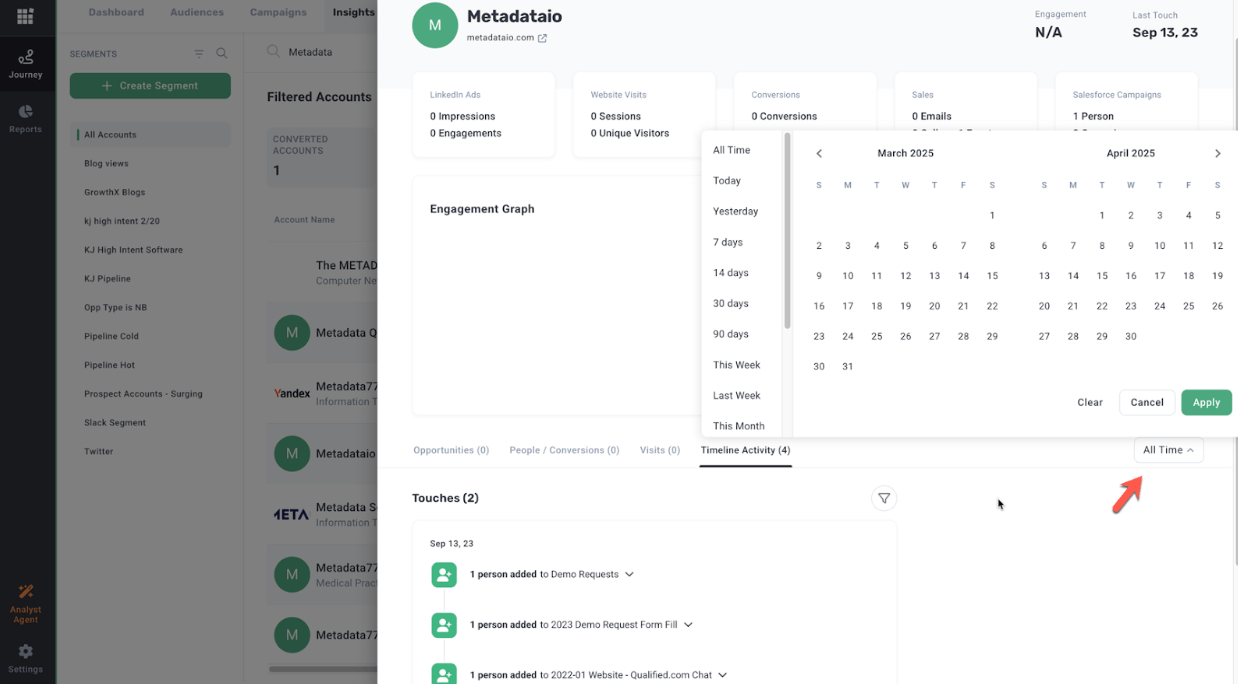Select the Last Week preset
Viewport: 1238px width, 684px height.
click(x=737, y=396)
